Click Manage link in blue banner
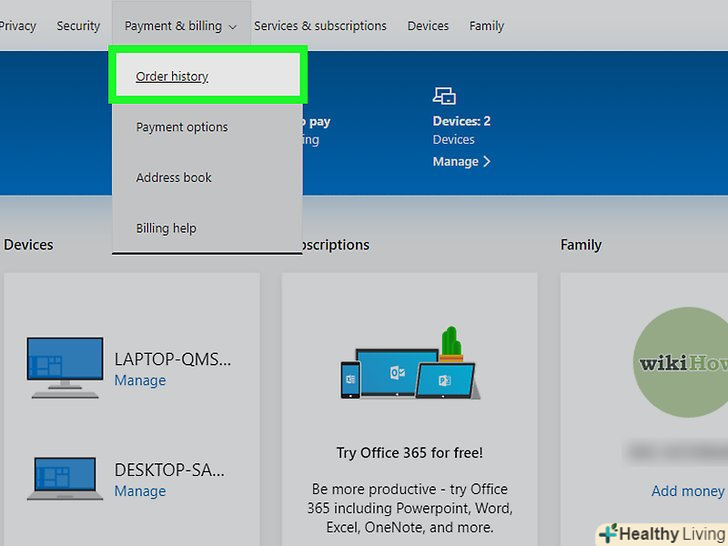 (x=461, y=161)
